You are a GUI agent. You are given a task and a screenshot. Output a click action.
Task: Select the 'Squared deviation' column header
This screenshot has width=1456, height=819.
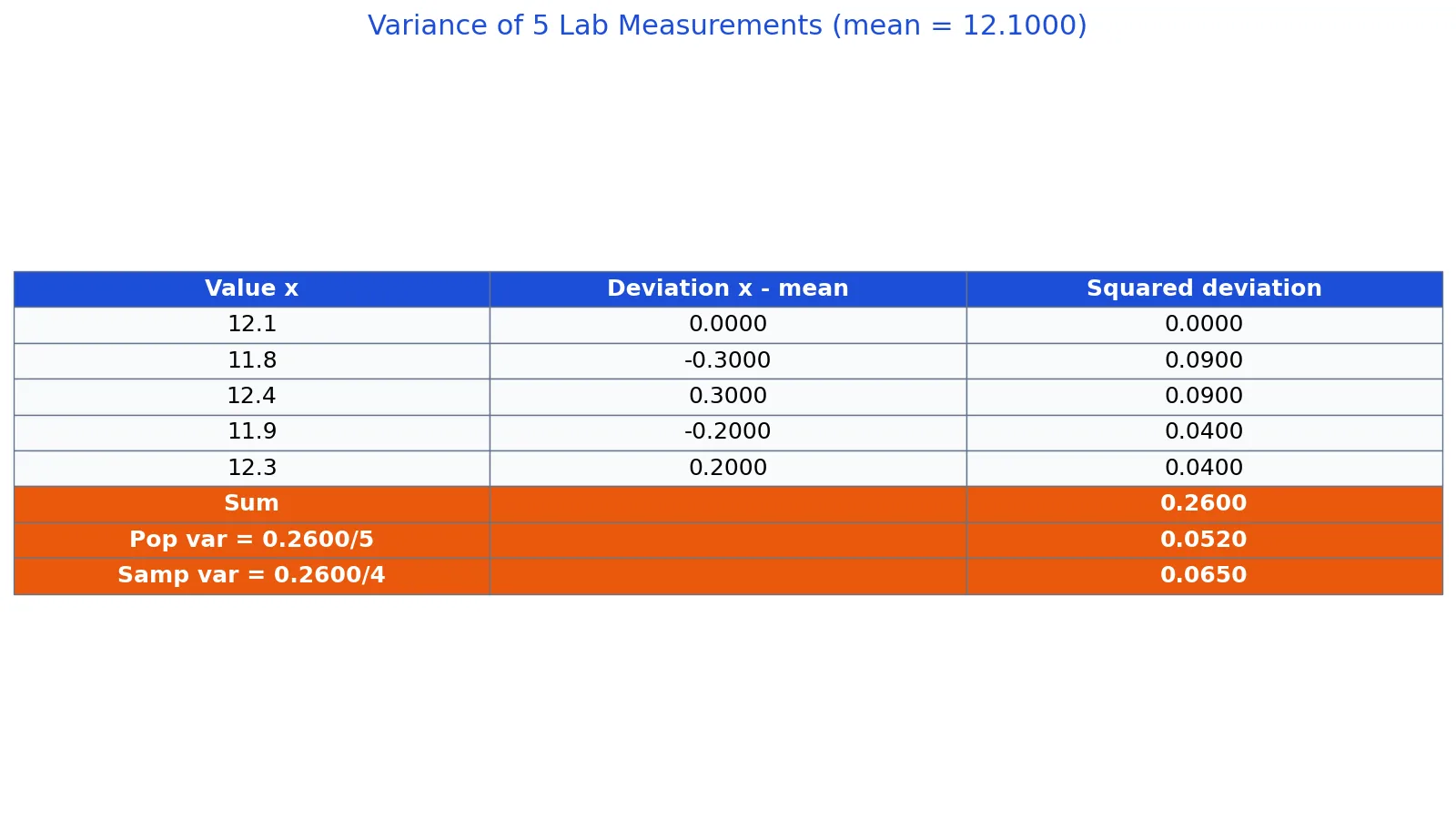click(1204, 289)
